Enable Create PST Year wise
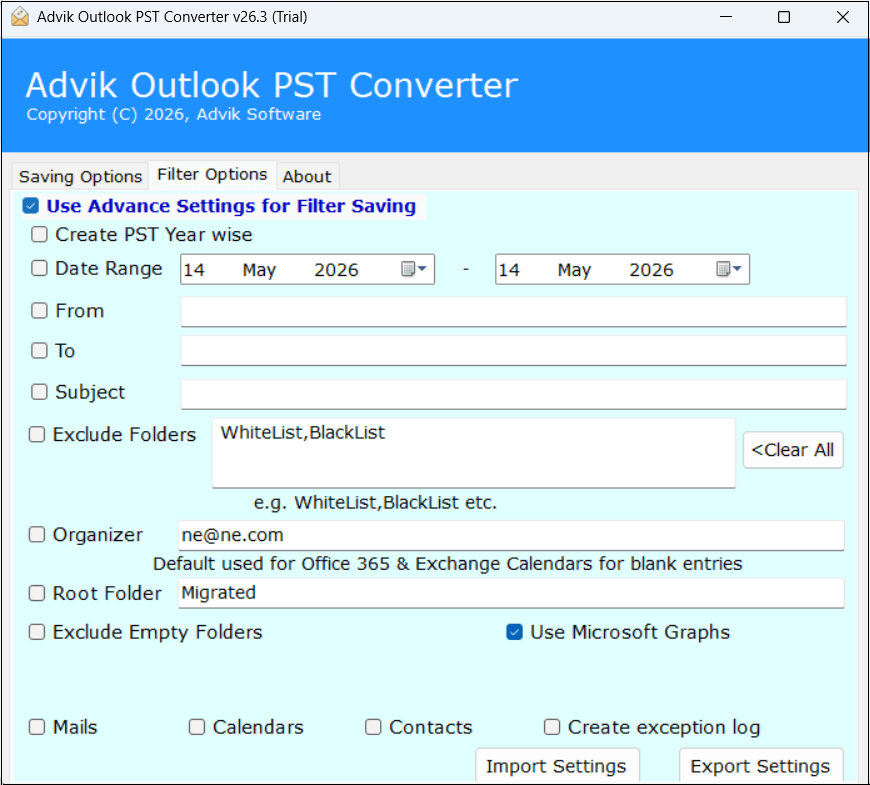Viewport: 870px width, 785px height. tap(39, 234)
